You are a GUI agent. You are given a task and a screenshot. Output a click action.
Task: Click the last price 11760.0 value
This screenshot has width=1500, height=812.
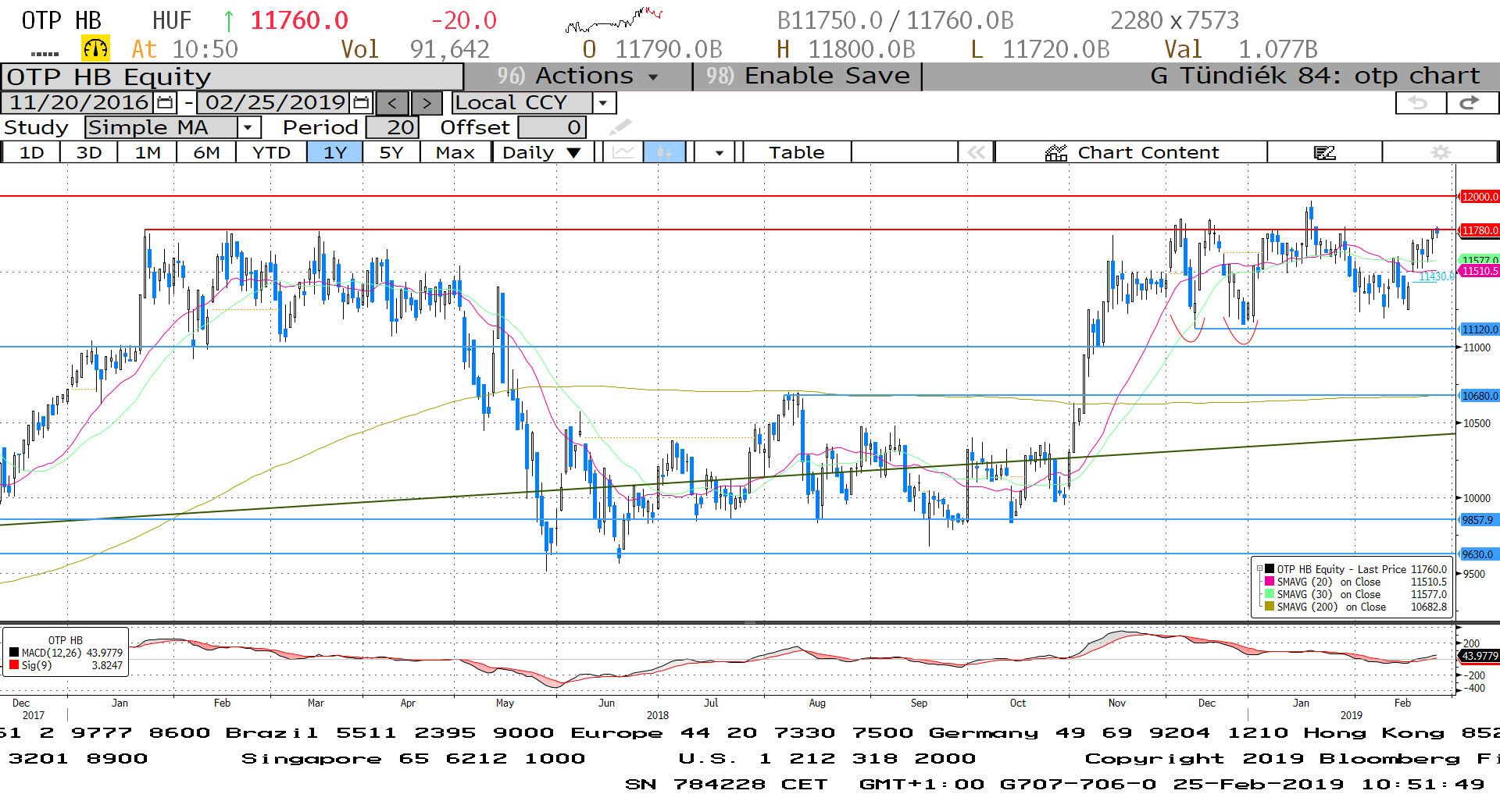[299, 20]
